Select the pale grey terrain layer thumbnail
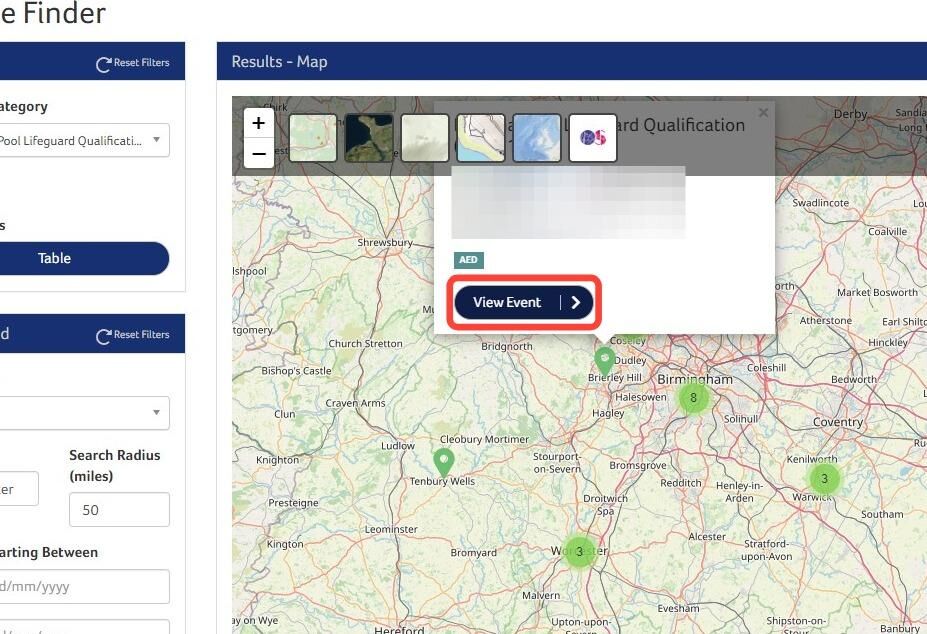The height and width of the screenshot is (634, 927). tap(424, 138)
